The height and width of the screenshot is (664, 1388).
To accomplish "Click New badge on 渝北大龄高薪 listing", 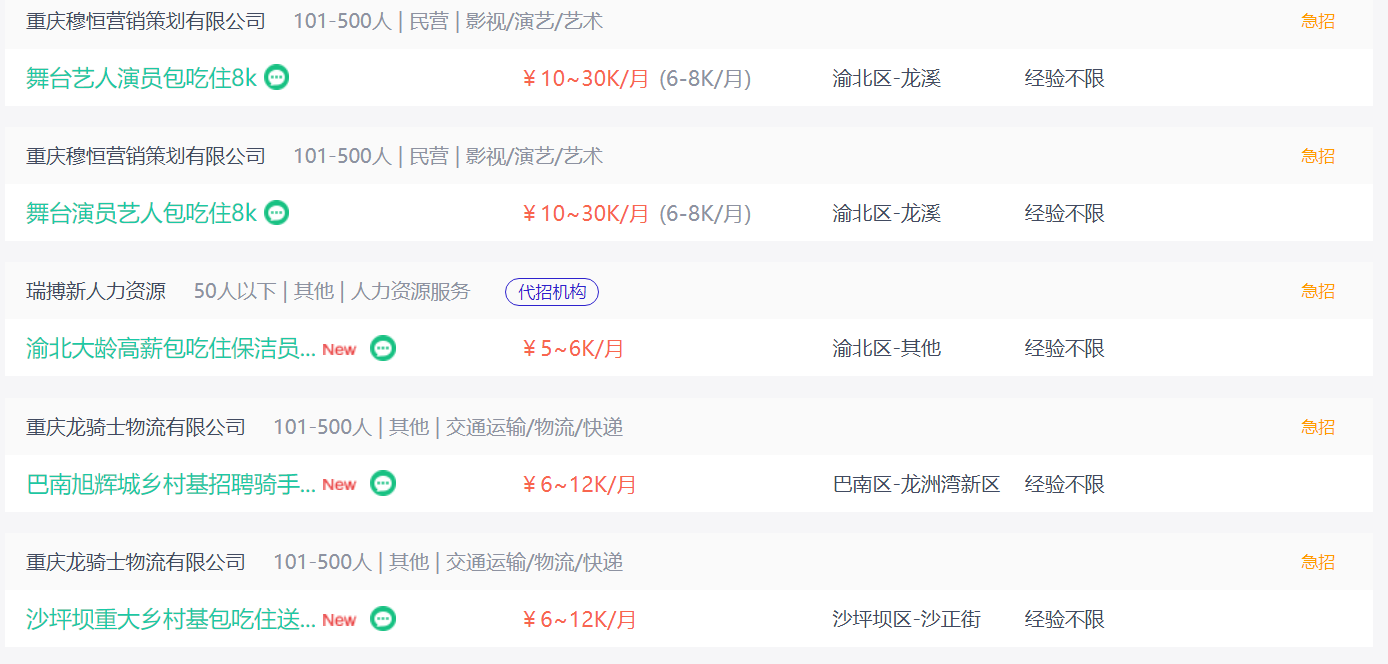I will tap(339, 349).
